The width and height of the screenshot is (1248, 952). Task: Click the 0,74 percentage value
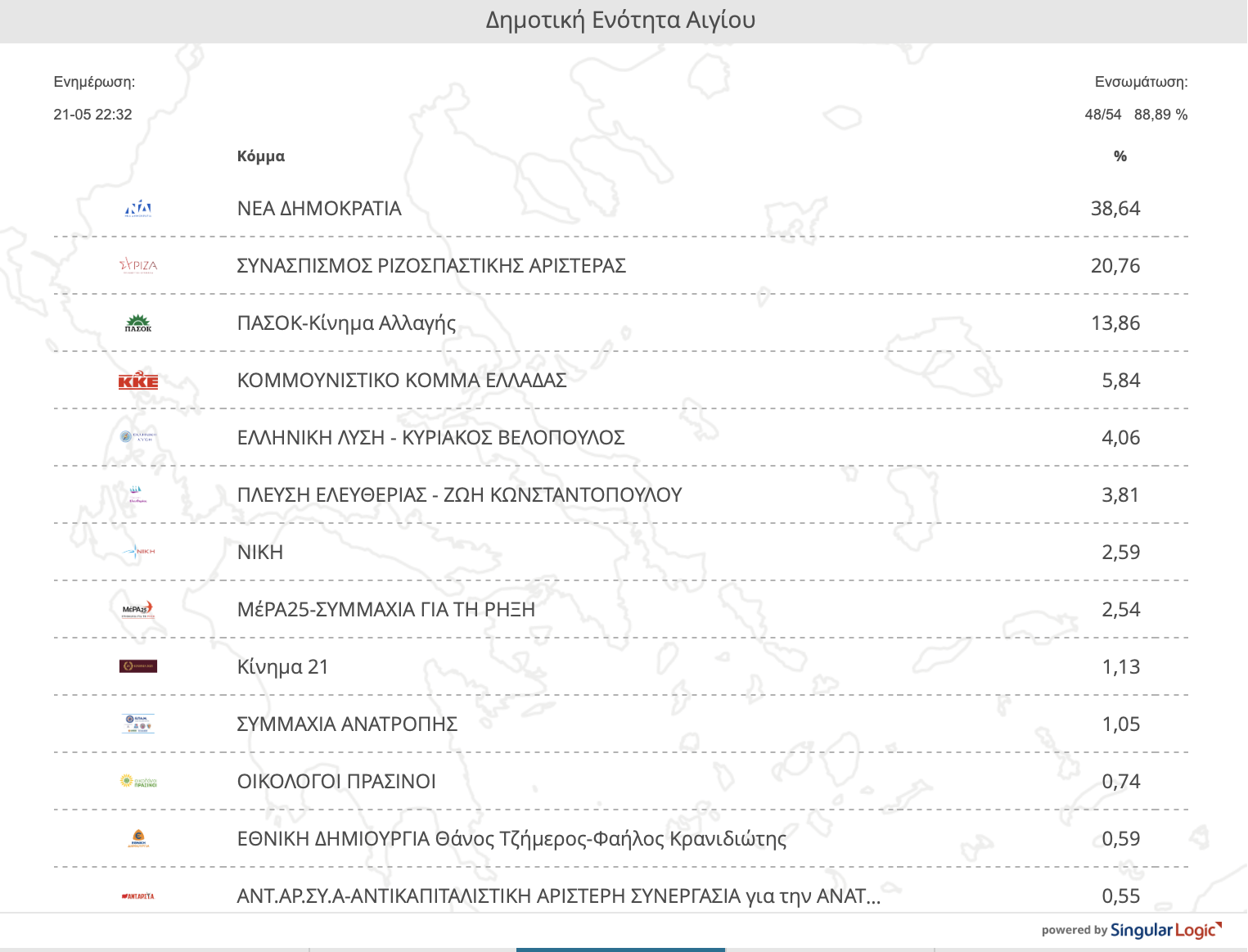[x=1121, y=782]
